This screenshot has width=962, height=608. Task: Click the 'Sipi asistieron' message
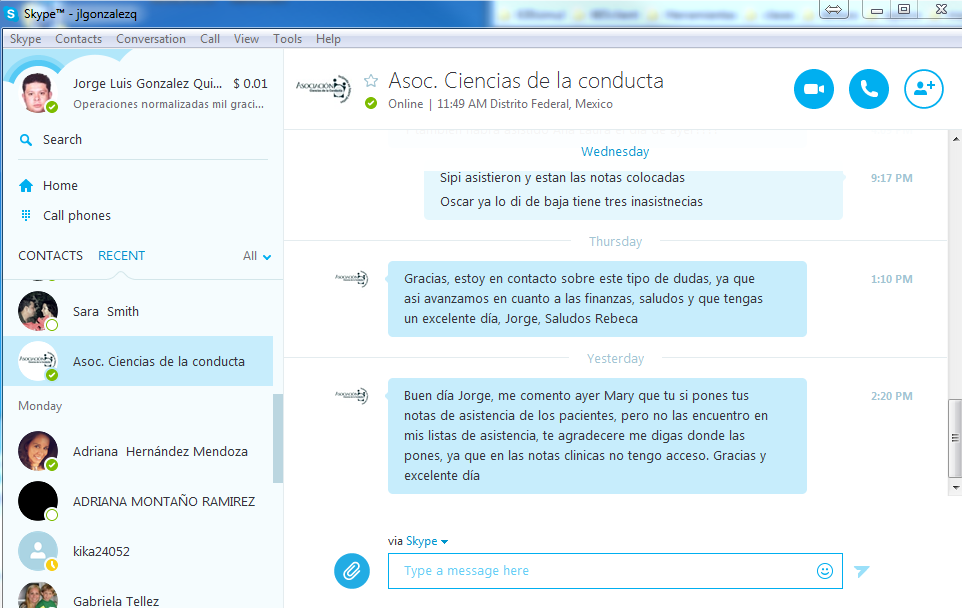[562, 177]
